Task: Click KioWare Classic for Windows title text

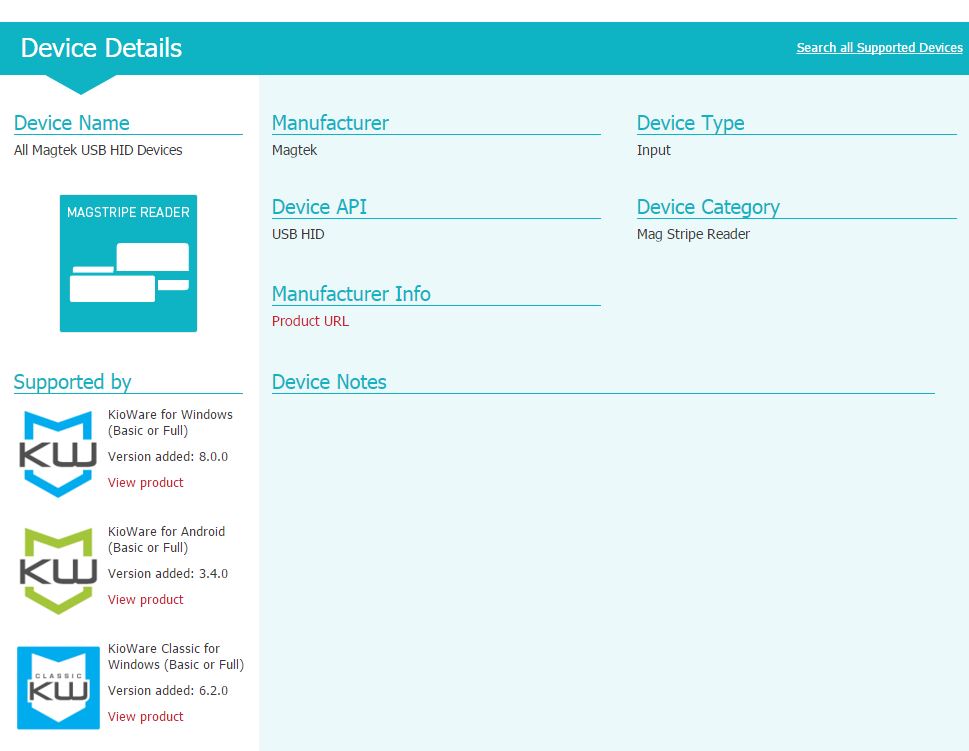Action: pyautogui.click(x=176, y=656)
